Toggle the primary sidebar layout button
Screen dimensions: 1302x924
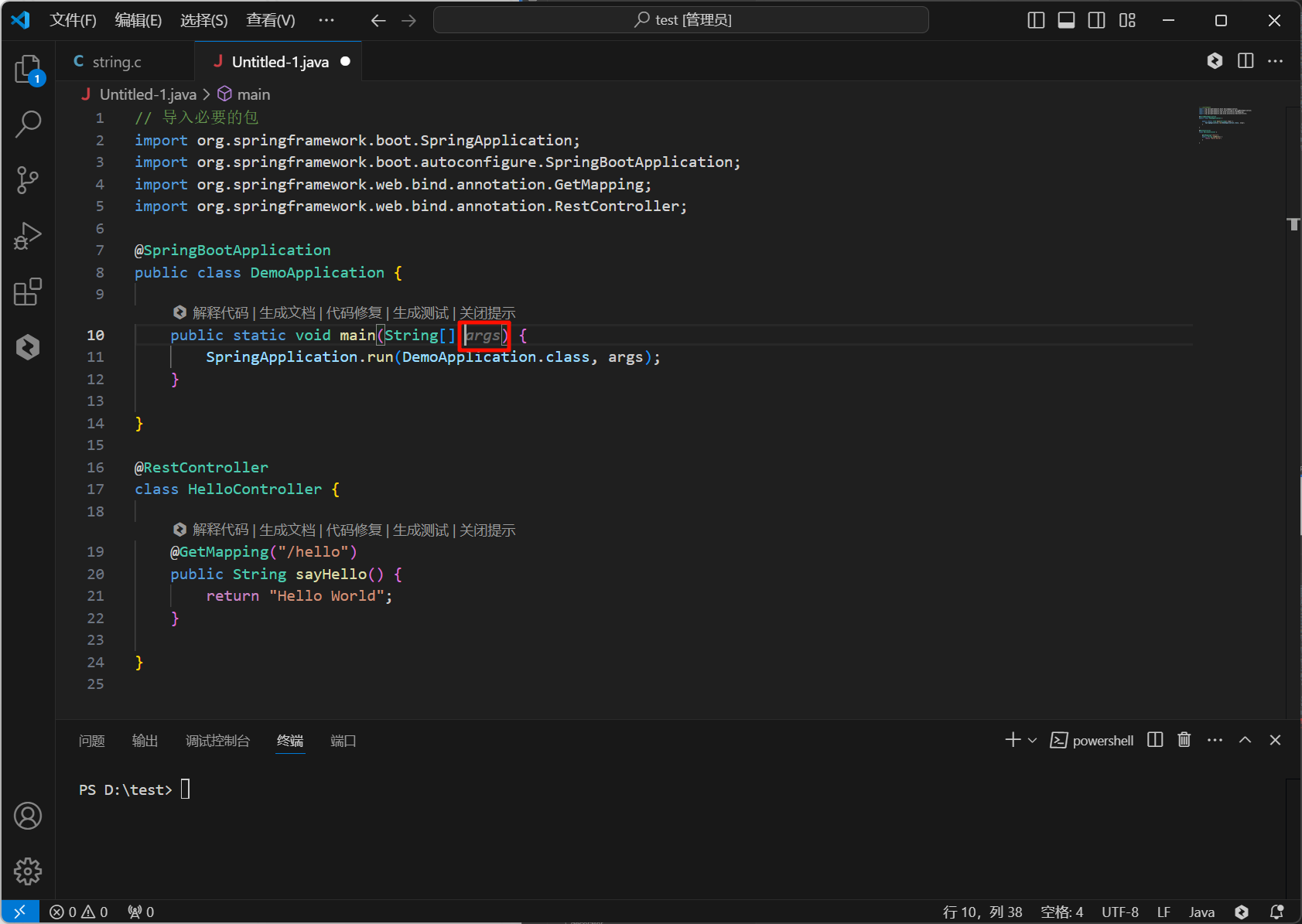tap(1036, 20)
